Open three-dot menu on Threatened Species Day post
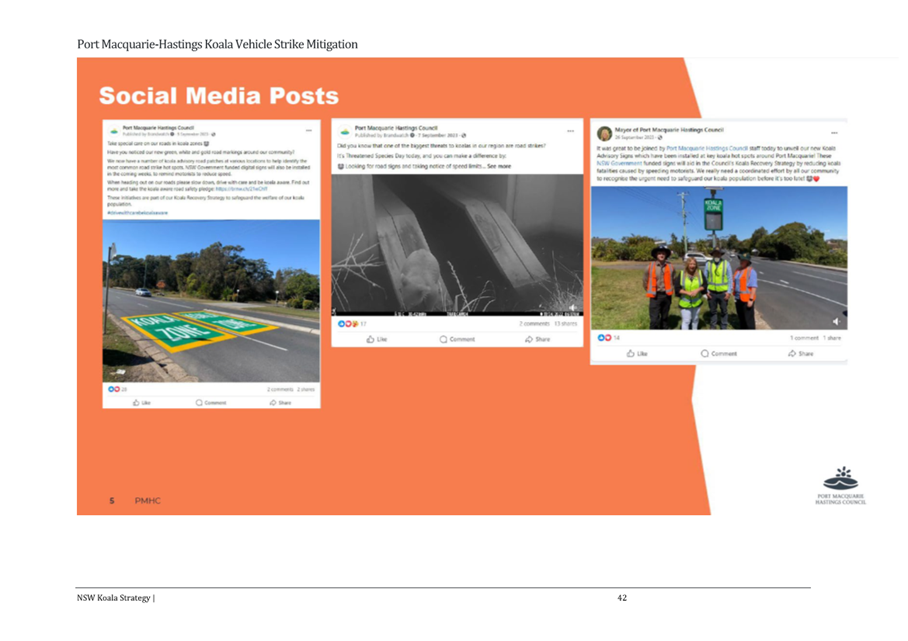908x641 pixels. click(570, 131)
